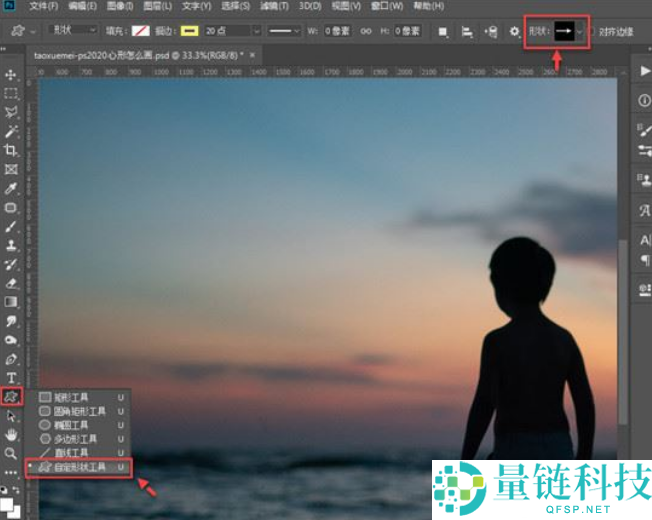
Task: Open the 选择(S) menu
Action: pos(236,6)
